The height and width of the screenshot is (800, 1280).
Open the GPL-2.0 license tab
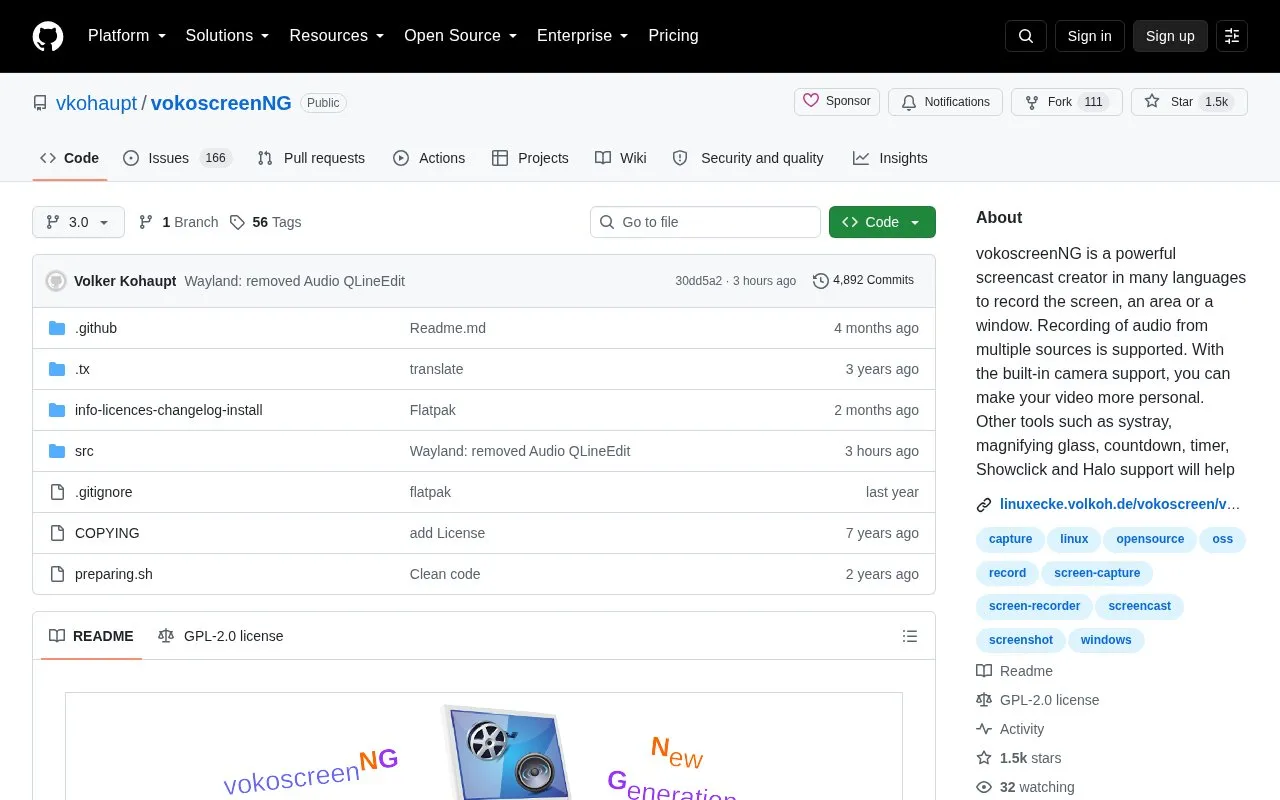[221, 636]
